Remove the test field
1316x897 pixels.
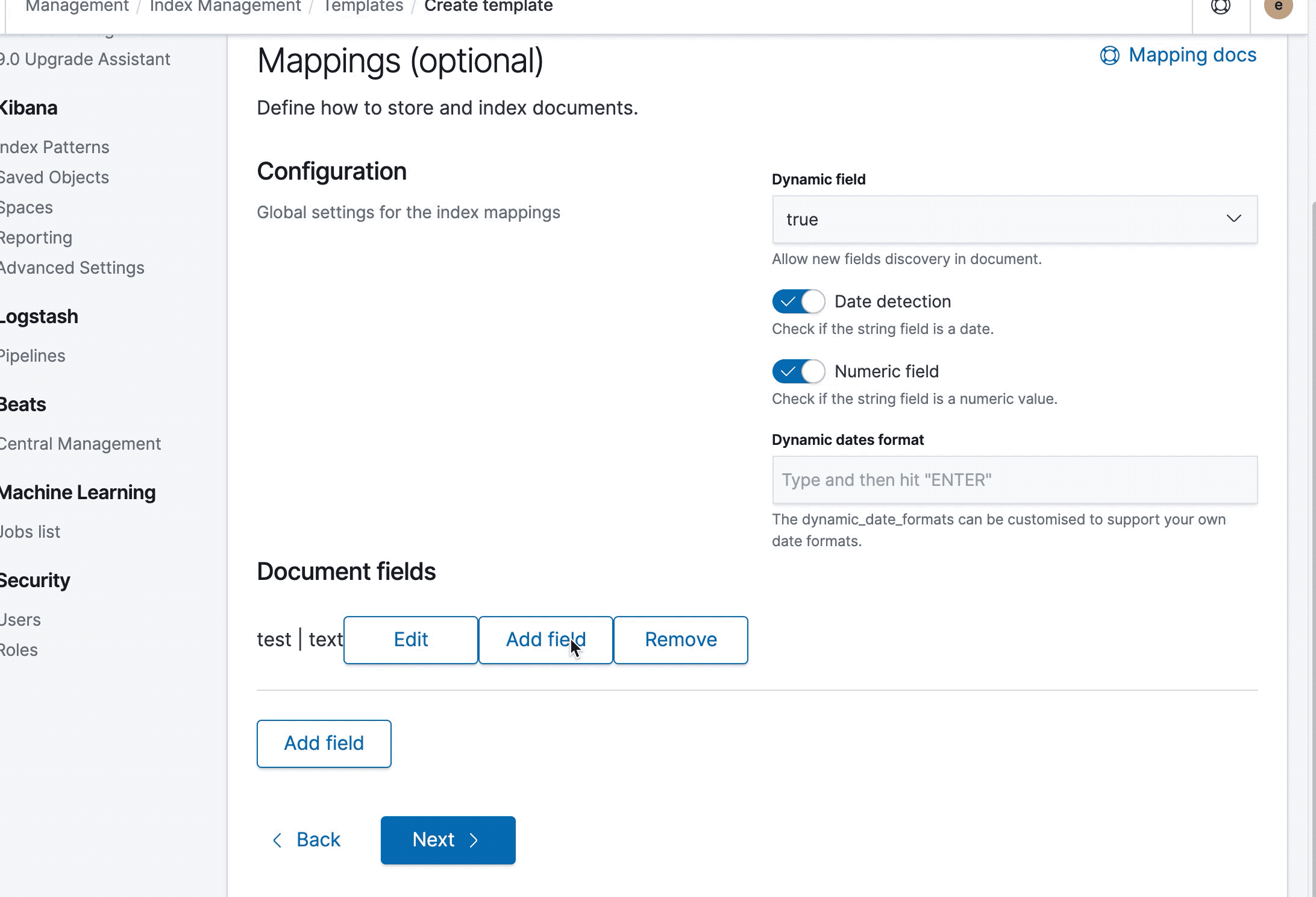[x=680, y=640]
